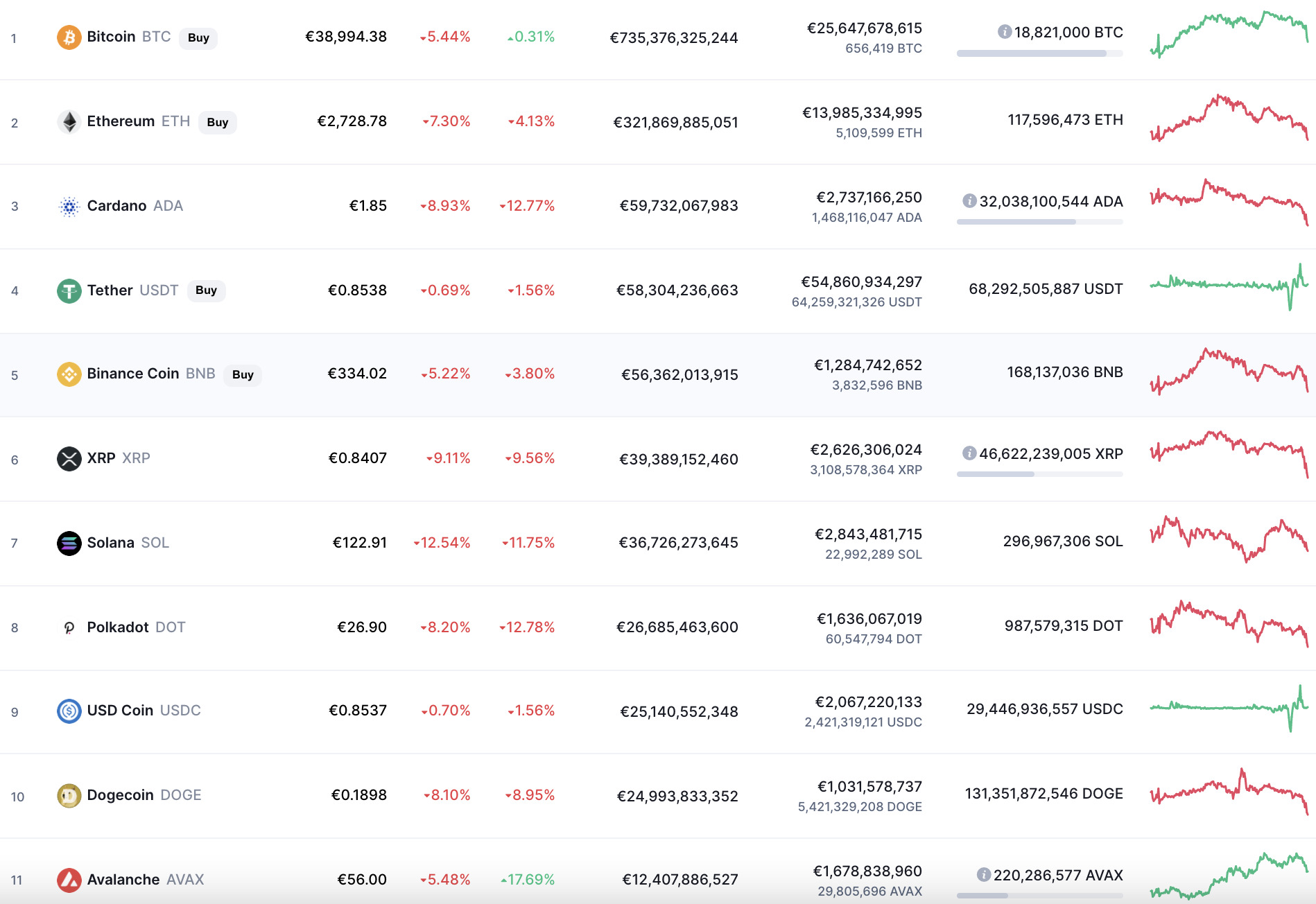
Task: Open info icon beside 220,286,577 AVAX supply
Action: pos(983,875)
